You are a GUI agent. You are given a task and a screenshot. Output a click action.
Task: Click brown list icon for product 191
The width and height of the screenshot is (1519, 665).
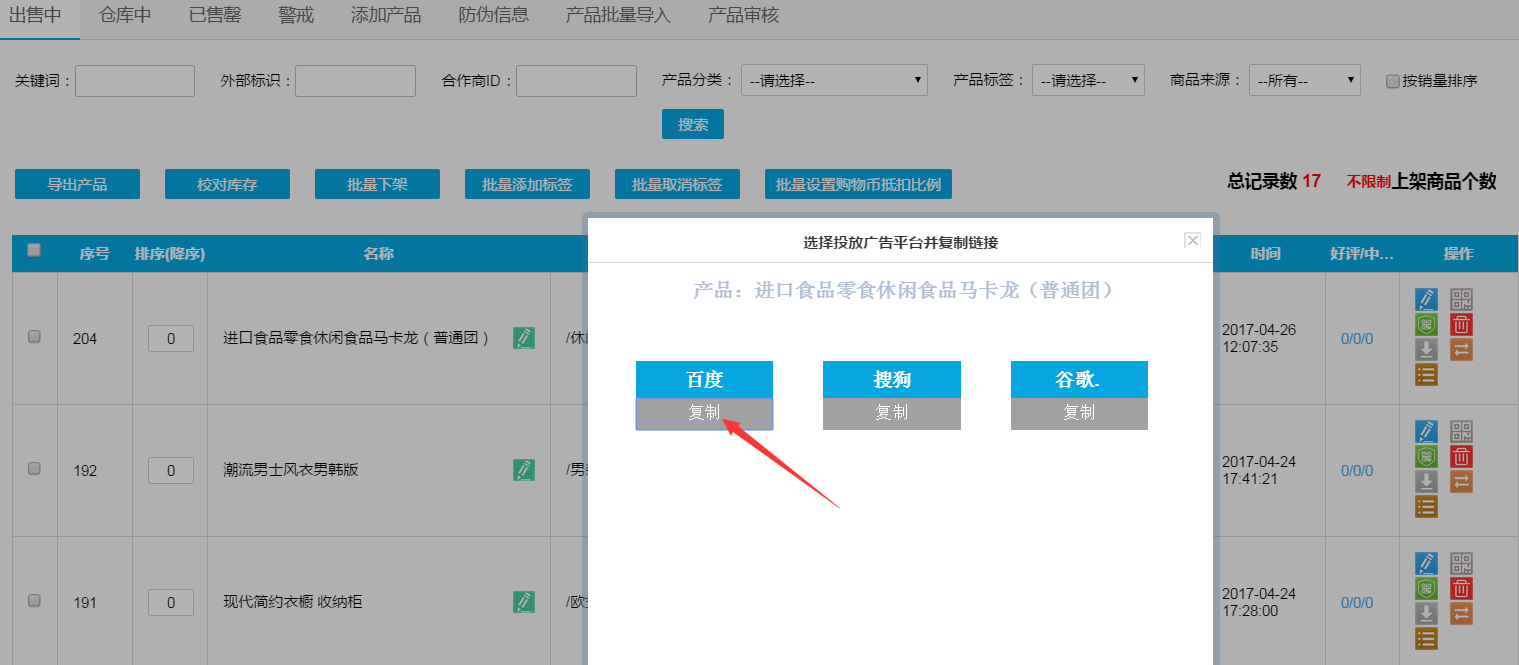(x=1426, y=639)
